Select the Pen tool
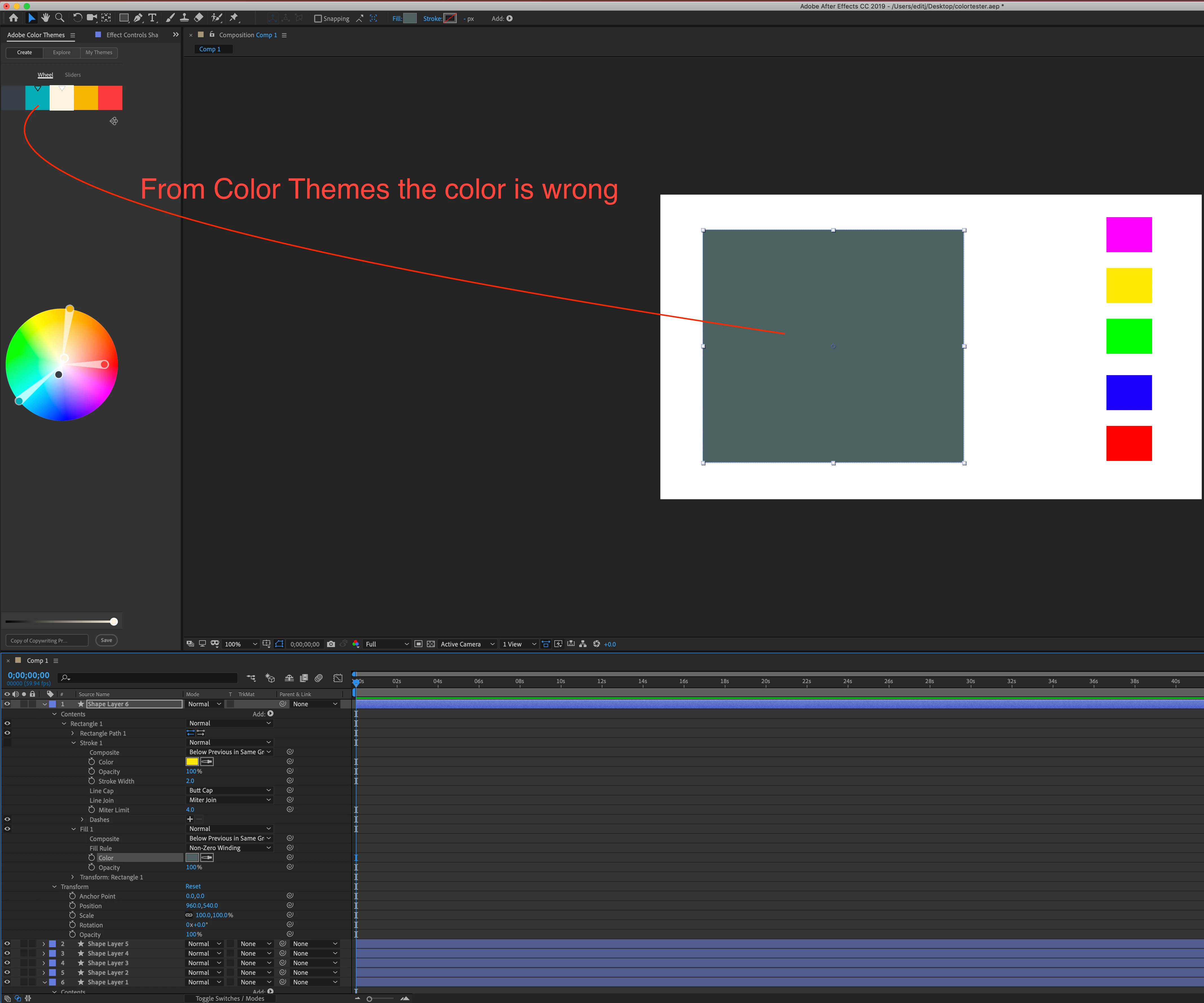1204x1003 pixels. tap(138, 18)
